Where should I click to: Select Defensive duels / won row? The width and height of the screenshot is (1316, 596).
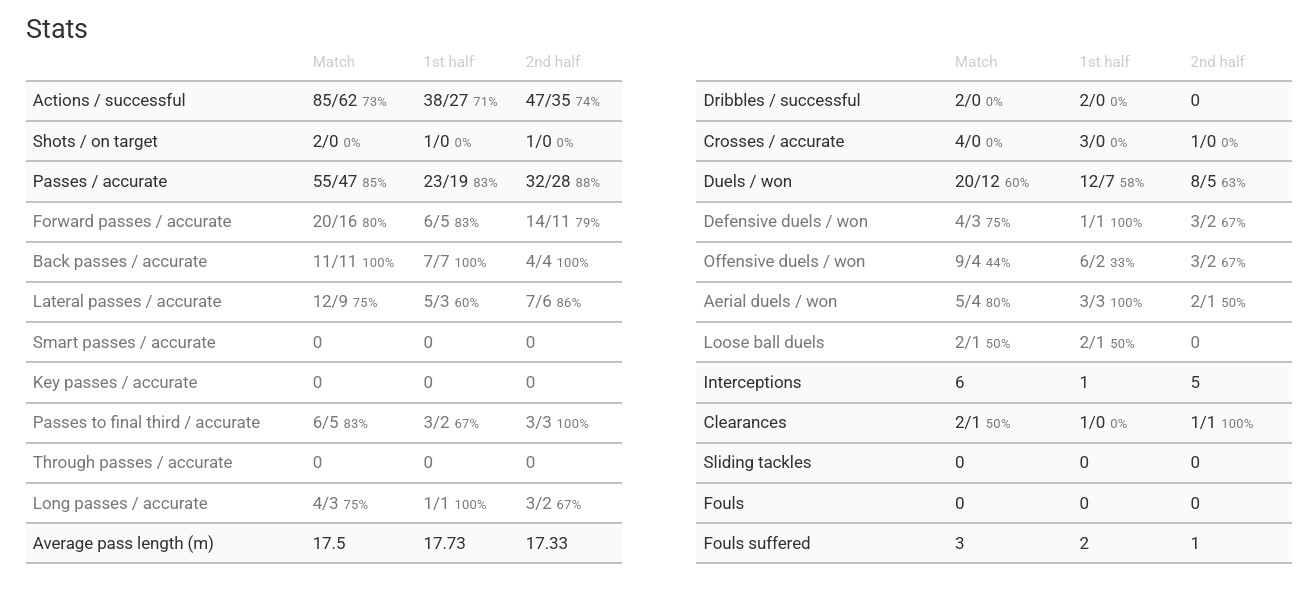click(994, 222)
